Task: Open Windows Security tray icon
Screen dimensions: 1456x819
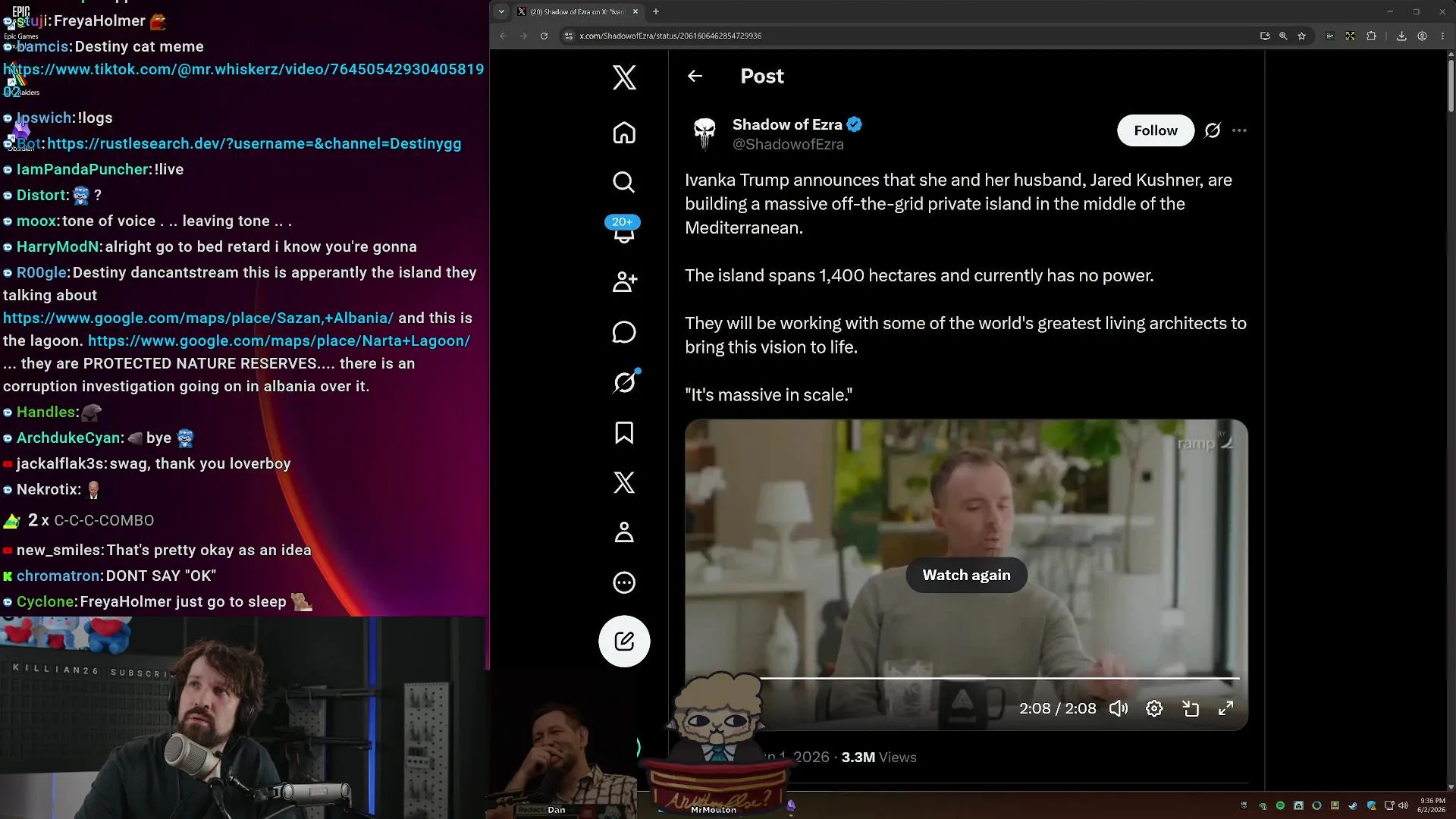Action: [1371, 805]
